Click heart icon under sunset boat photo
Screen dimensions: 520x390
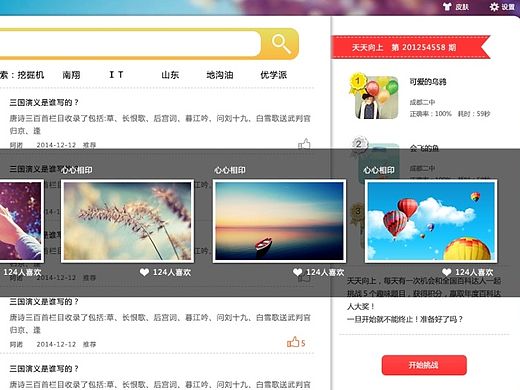point(298,272)
